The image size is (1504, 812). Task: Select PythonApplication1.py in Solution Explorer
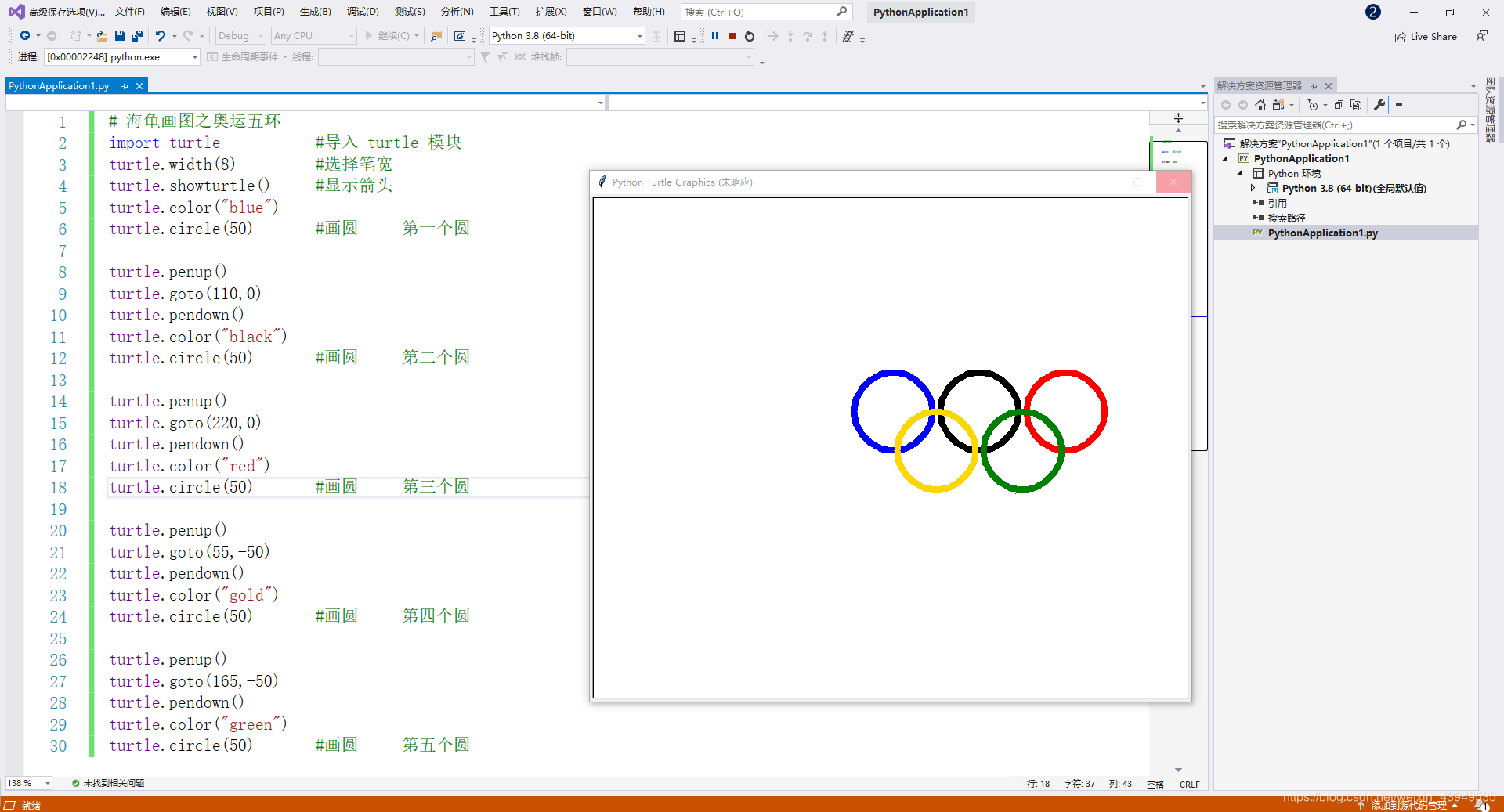1322,233
